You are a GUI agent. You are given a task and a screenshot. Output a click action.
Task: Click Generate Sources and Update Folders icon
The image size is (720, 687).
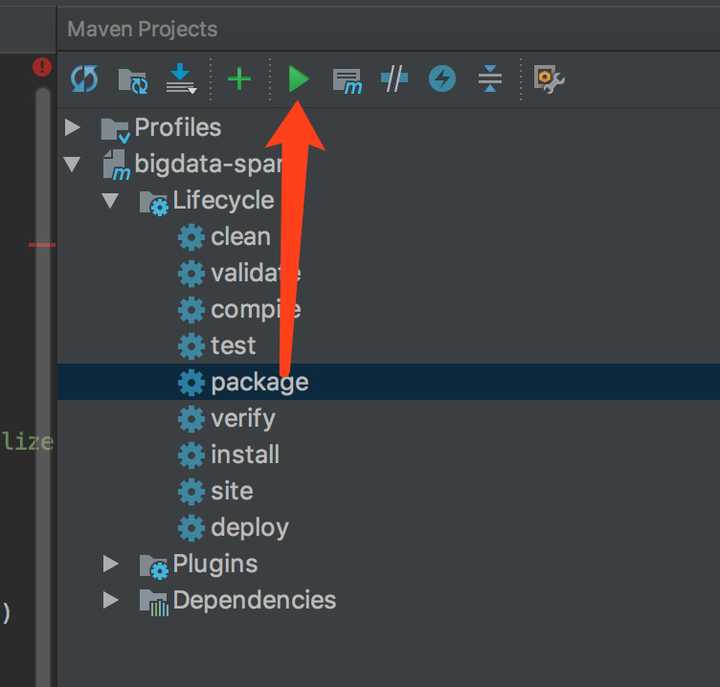pyautogui.click(x=132, y=80)
